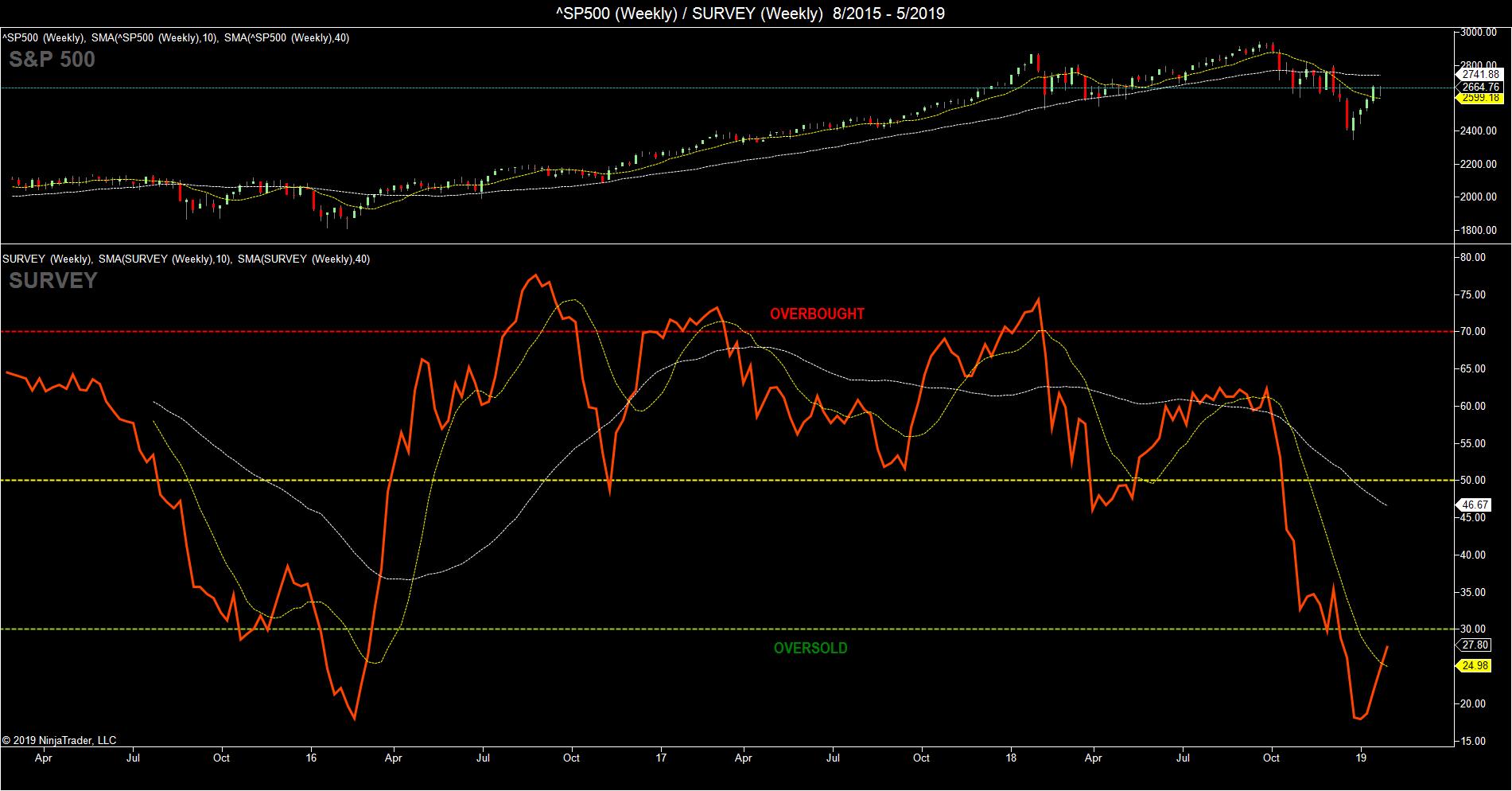
Task: Click the 2664.76 last price marker
Action: [x=1479, y=87]
